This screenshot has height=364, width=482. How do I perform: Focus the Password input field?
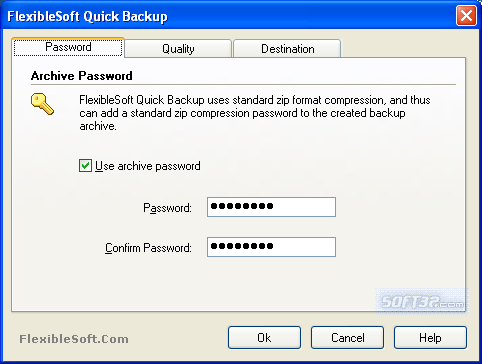coord(271,207)
